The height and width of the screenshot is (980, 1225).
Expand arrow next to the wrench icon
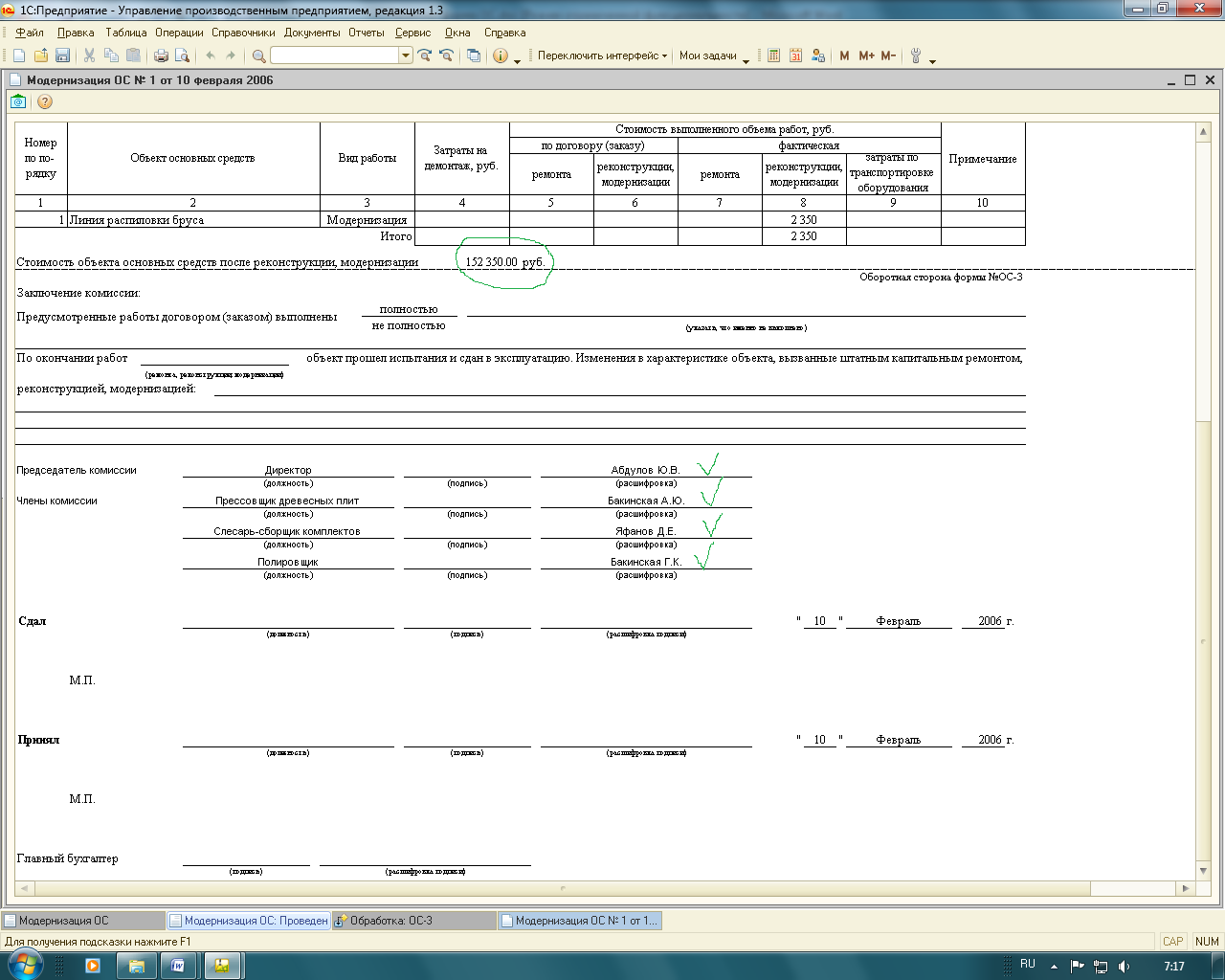[932, 59]
